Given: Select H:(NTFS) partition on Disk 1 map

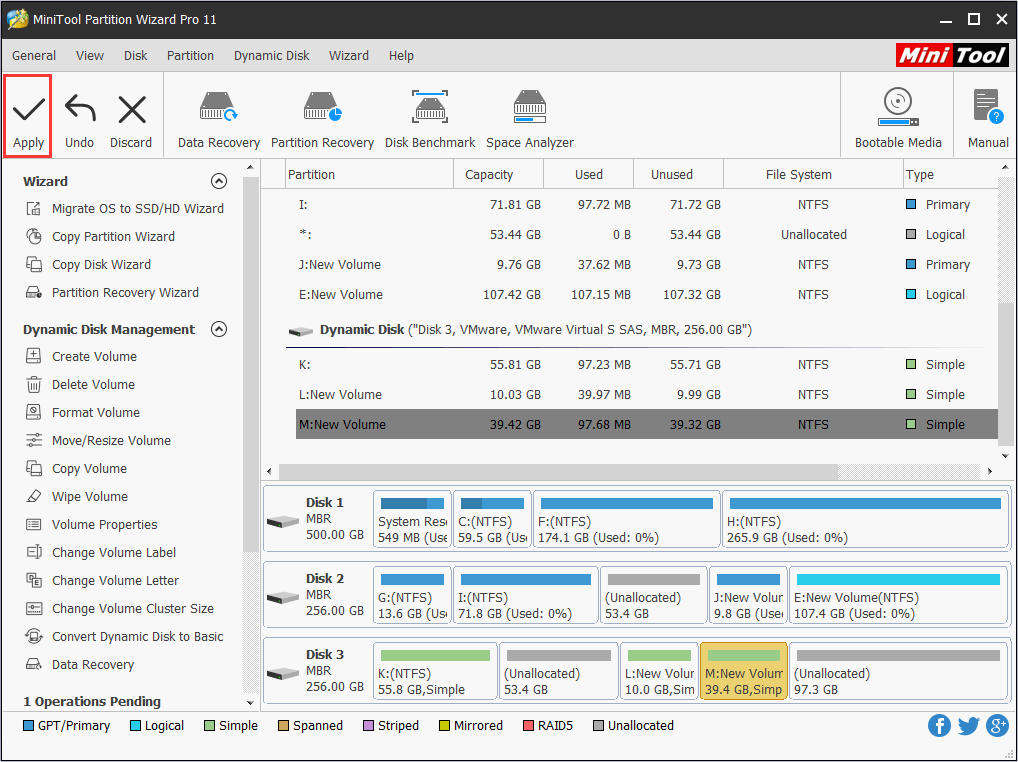Looking at the screenshot, I should [865, 520].
